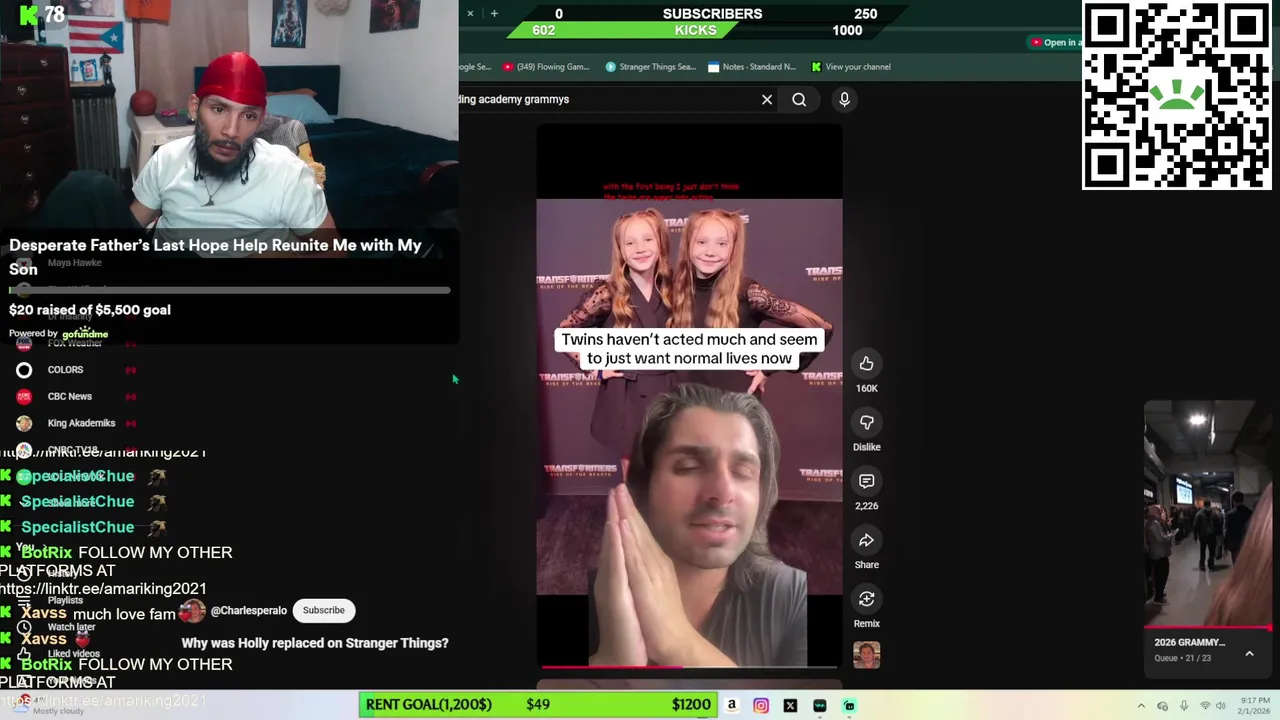The width and height of the screenshot is (1280, 720).
Task: Seek on the Short's red progress bar
Action: [689, 666]
